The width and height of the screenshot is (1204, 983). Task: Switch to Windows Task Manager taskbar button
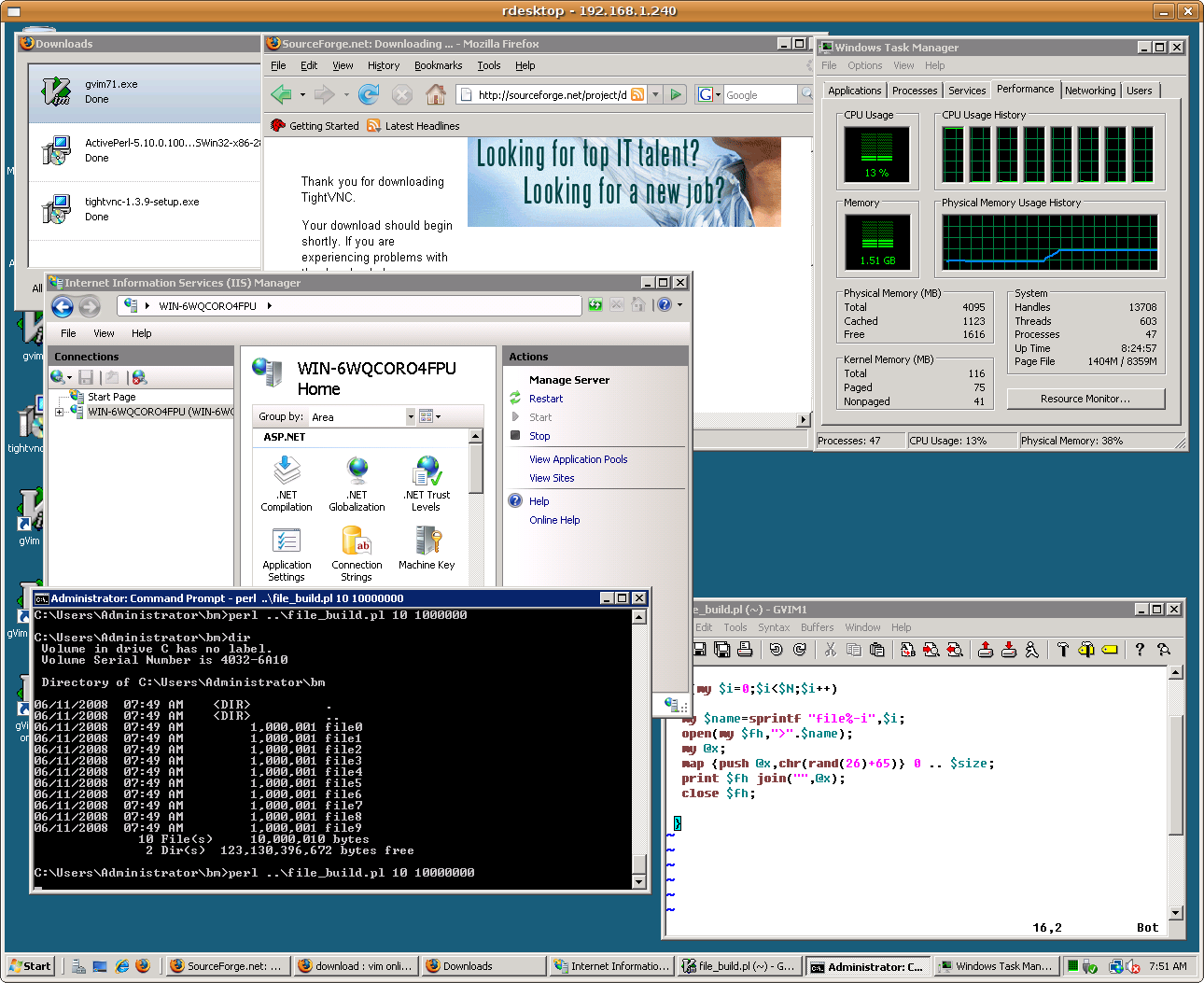click(x=995, y=966)
